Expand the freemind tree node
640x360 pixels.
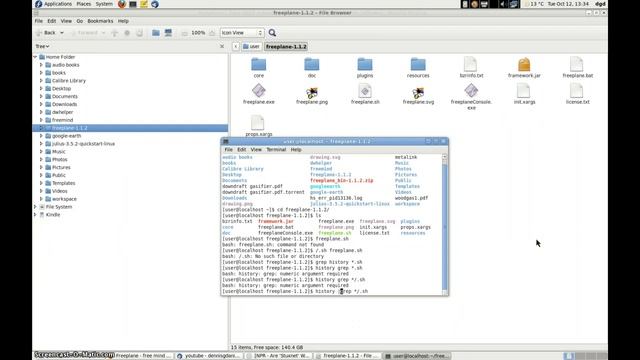point(41,120)
